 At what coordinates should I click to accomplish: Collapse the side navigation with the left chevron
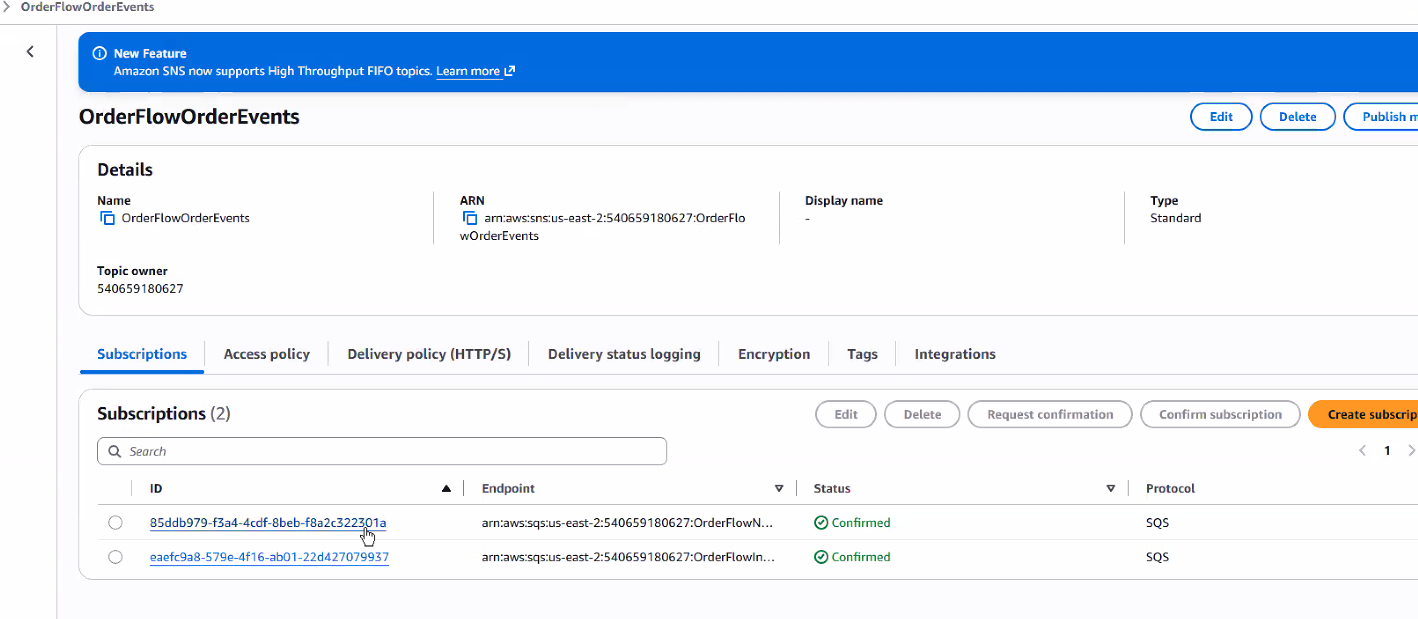[x=30, y=51]
